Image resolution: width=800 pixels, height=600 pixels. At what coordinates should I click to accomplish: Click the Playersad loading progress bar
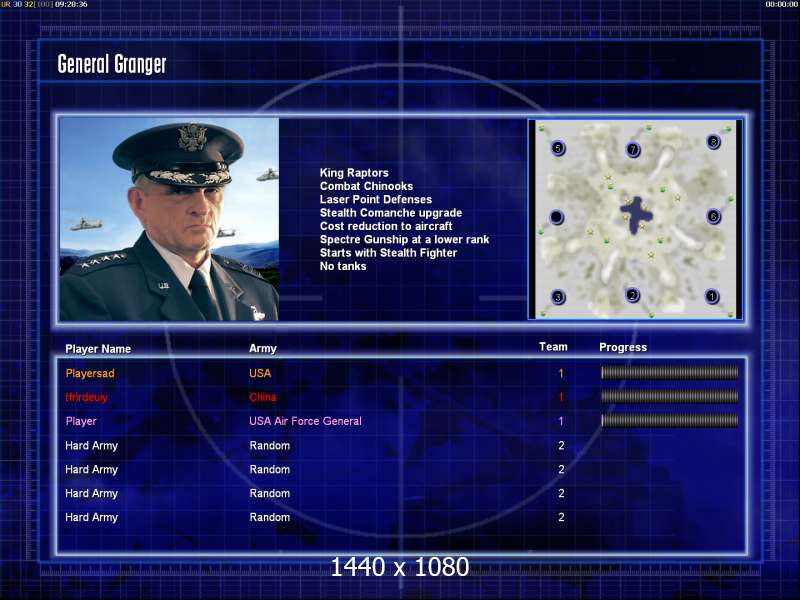click(669, 373)
